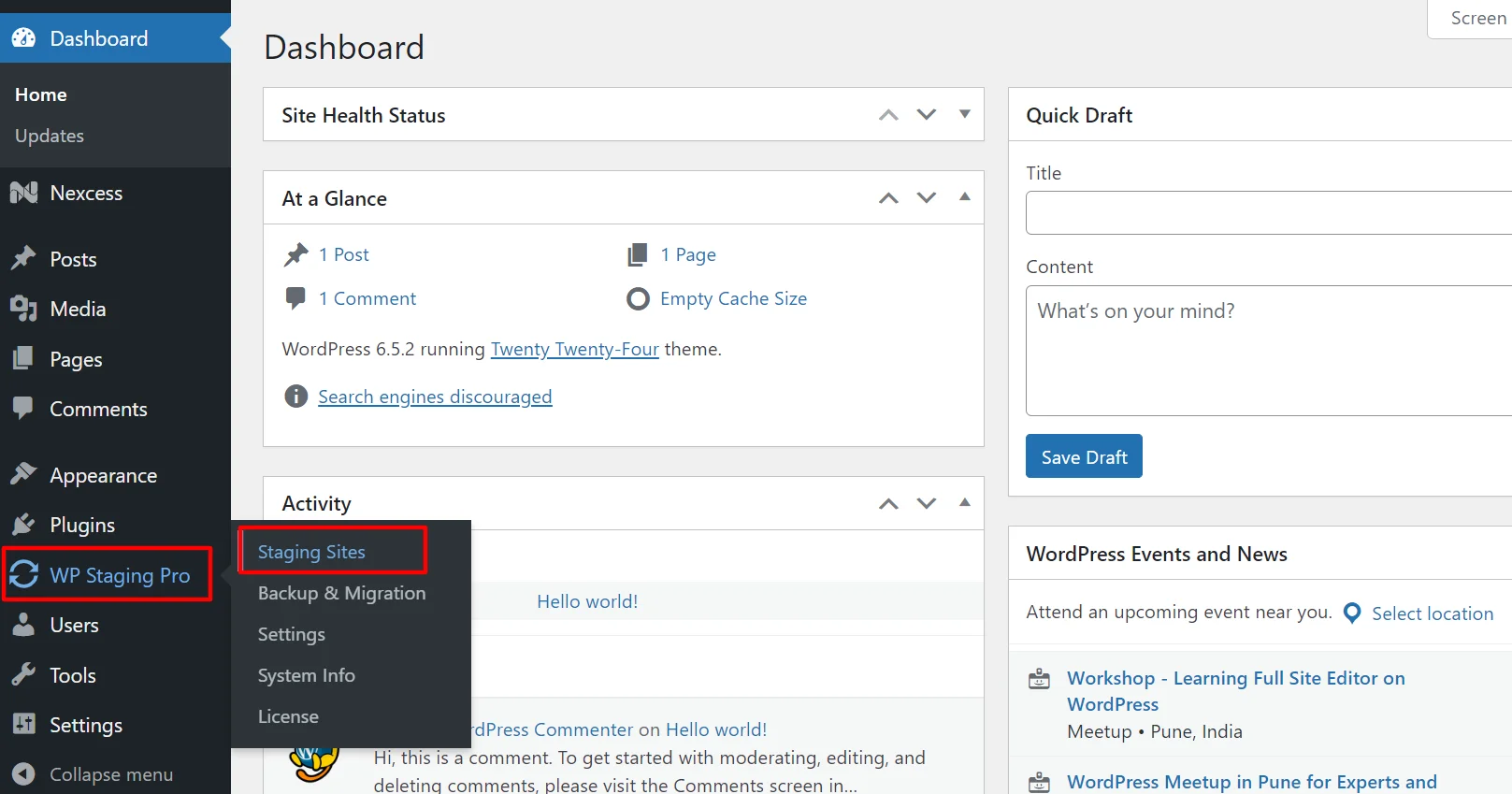Select Backup & Migration in submenu
Viewport: 1512px width, 794px height.
coord(341,593)
